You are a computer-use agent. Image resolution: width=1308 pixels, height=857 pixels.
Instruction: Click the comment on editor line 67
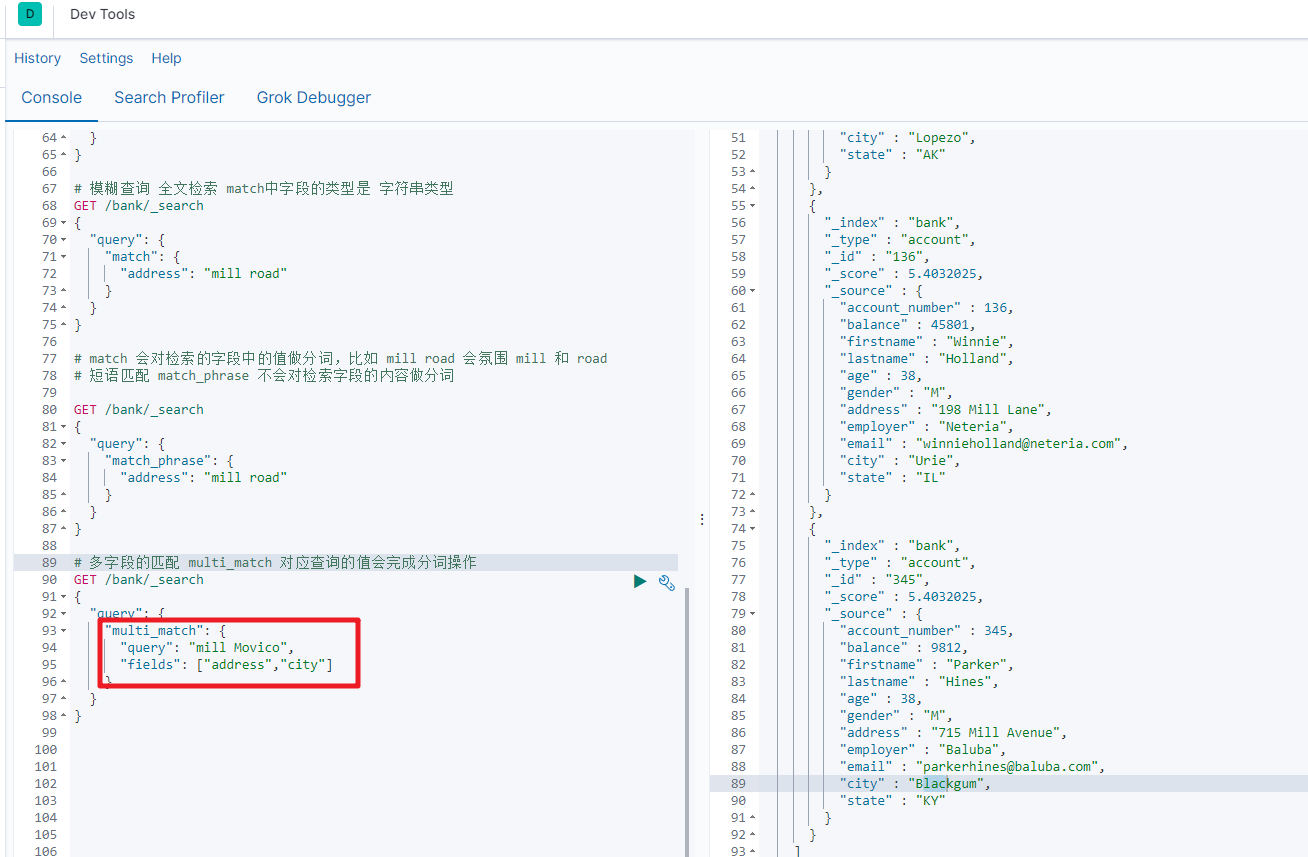coord(264,189)
